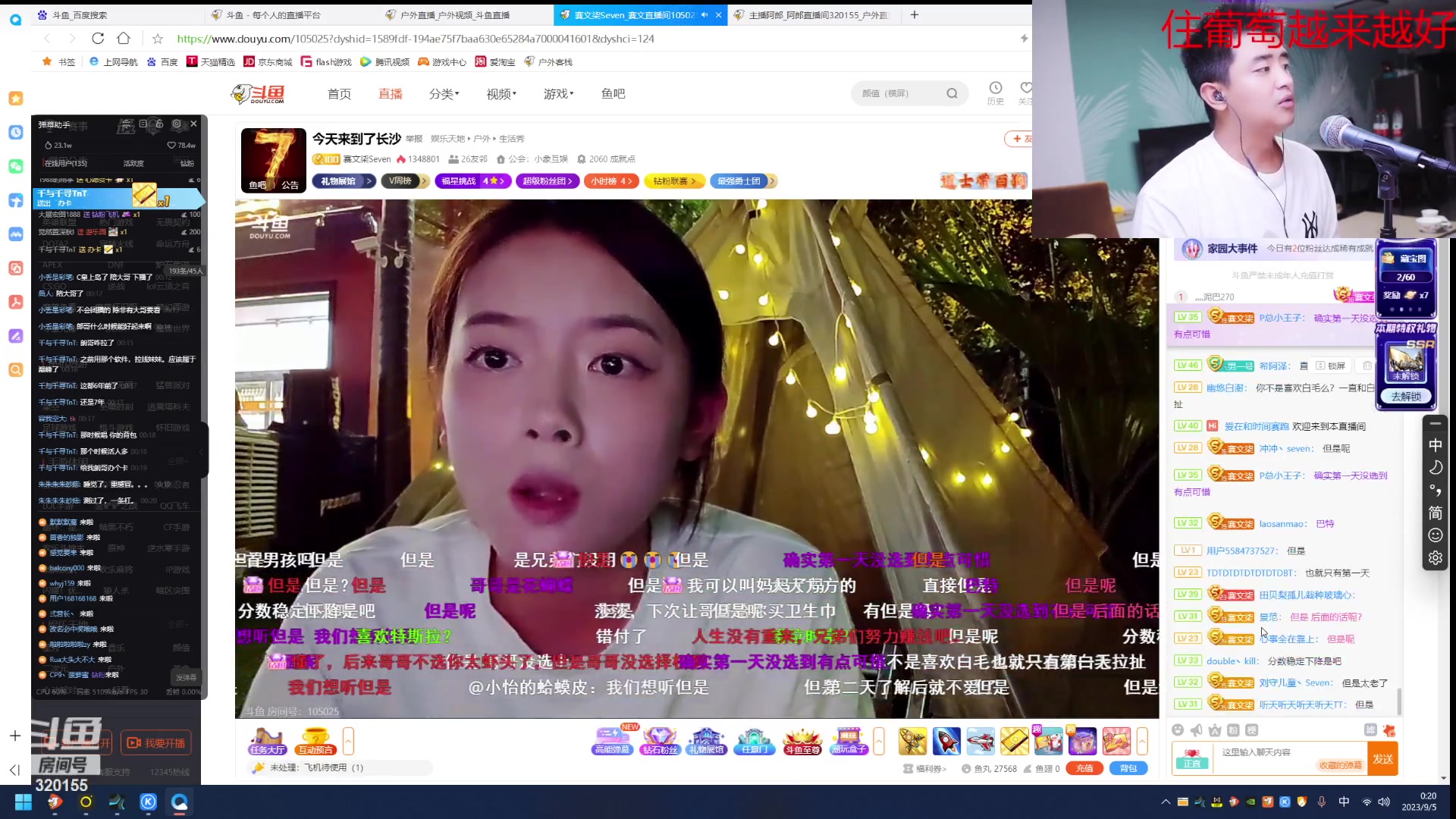1456x819 pixels.
Task: Bookmark page with the star icon
Action: coord(158,39)
